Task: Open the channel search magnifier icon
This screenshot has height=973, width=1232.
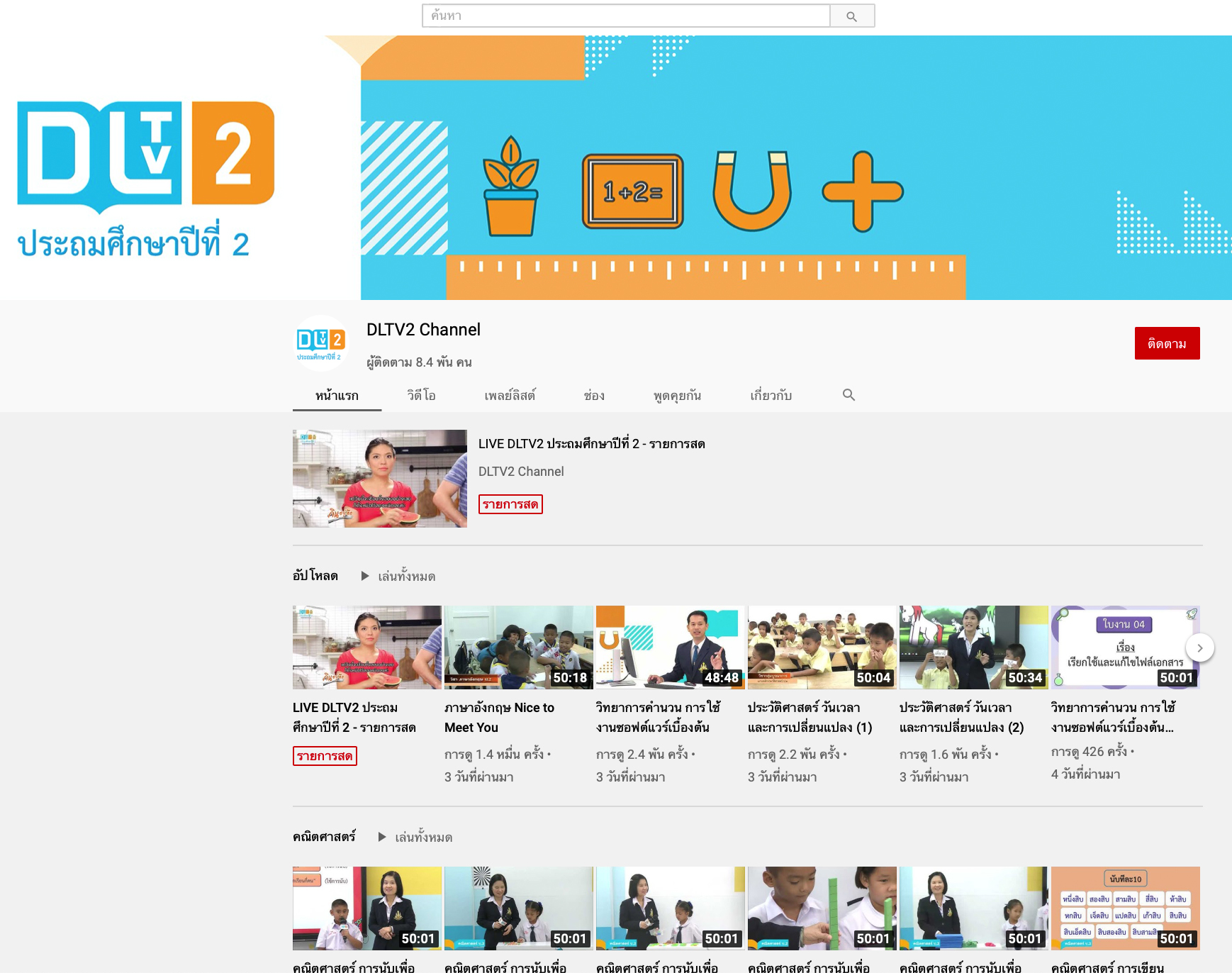Action: 849,395
